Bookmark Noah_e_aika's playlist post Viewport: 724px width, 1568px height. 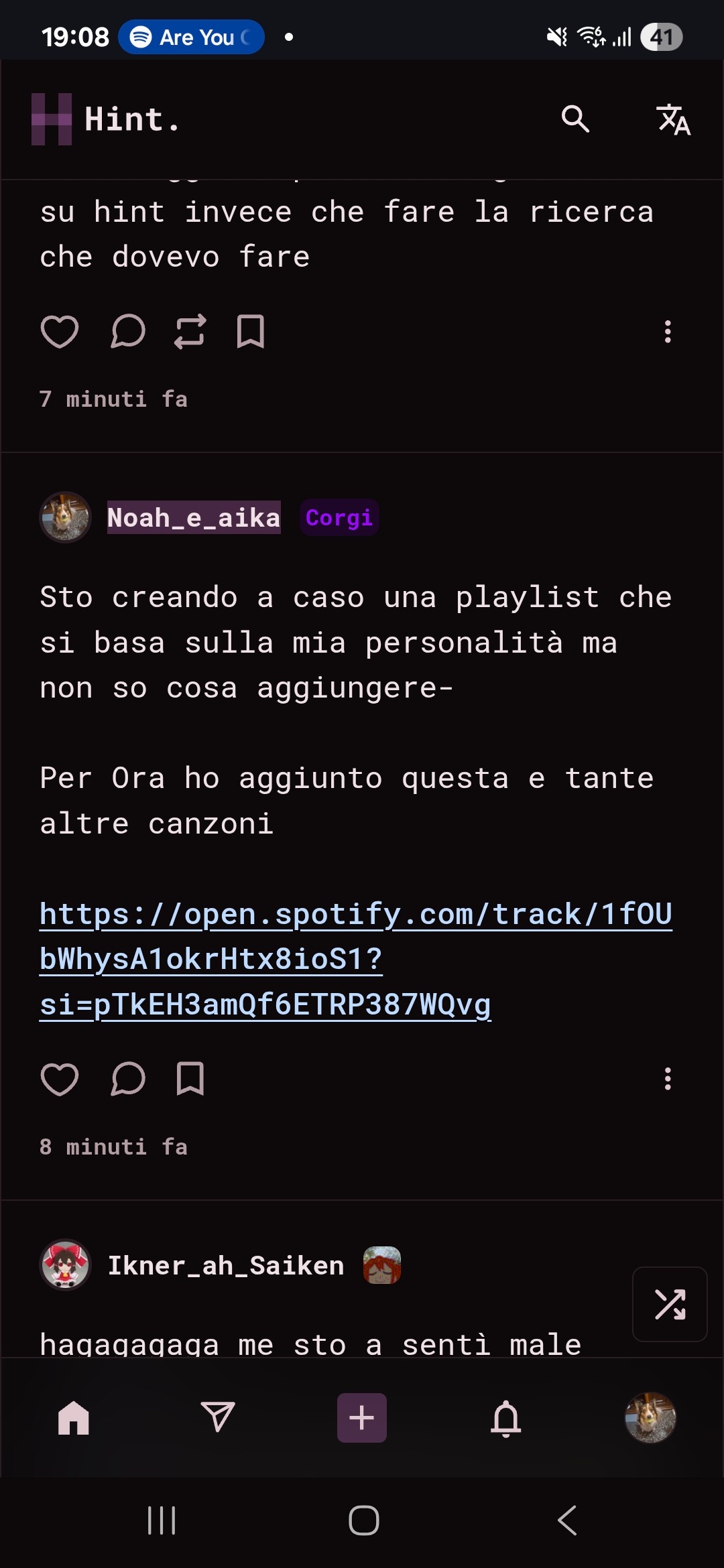(190, 1079)
